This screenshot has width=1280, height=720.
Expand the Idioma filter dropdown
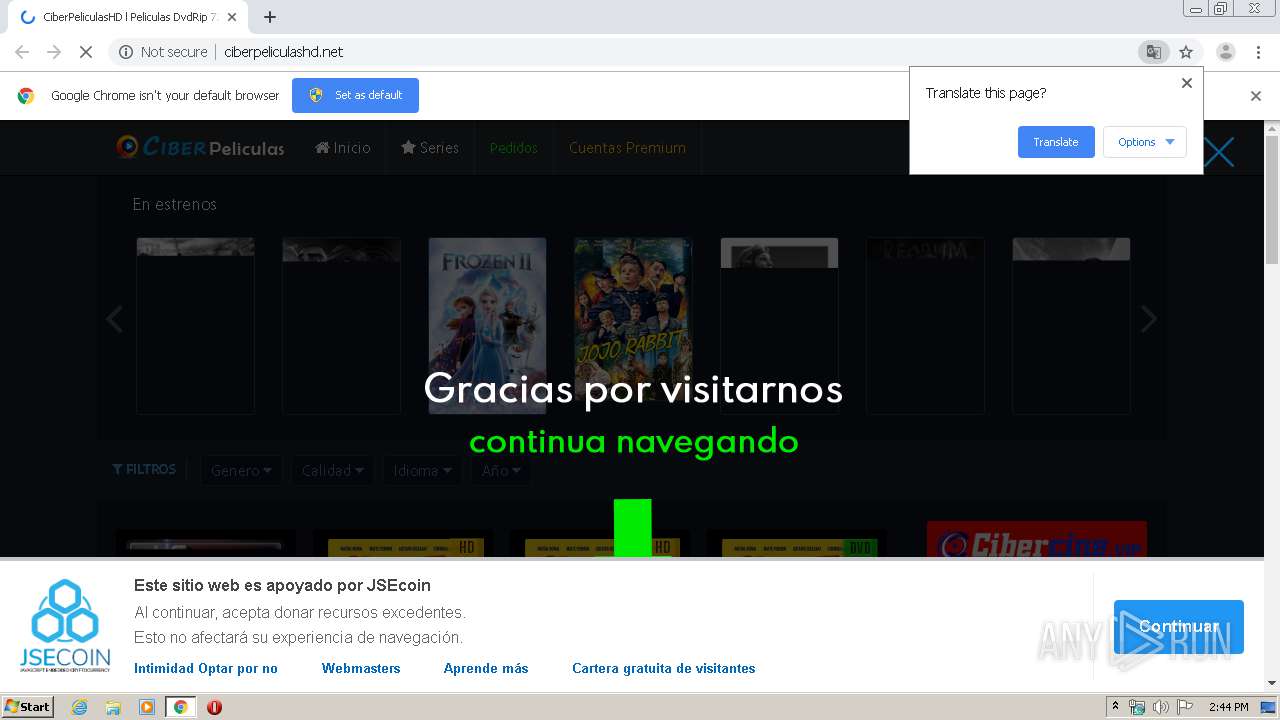(422, 470)
